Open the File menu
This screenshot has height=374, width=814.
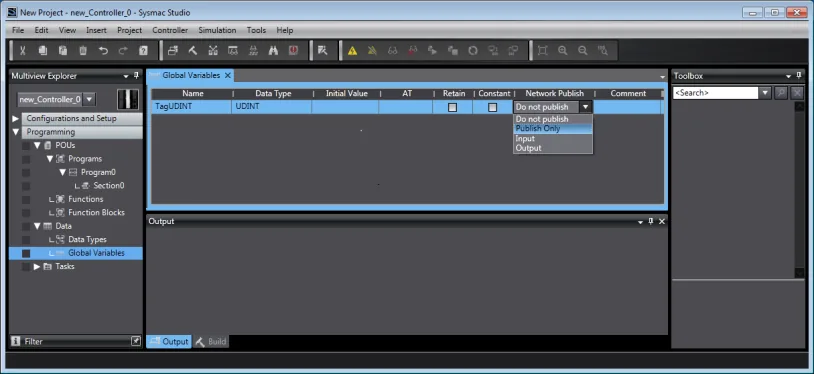[x=18, y=30]
